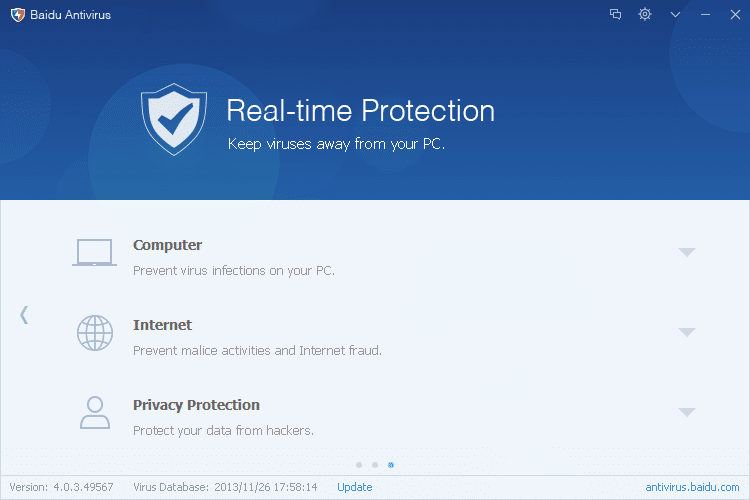Image resolution: width=750 pixels, height=500 pixels.
Task: Click the large Real-time Protection shield
Action: pos(174,119)
